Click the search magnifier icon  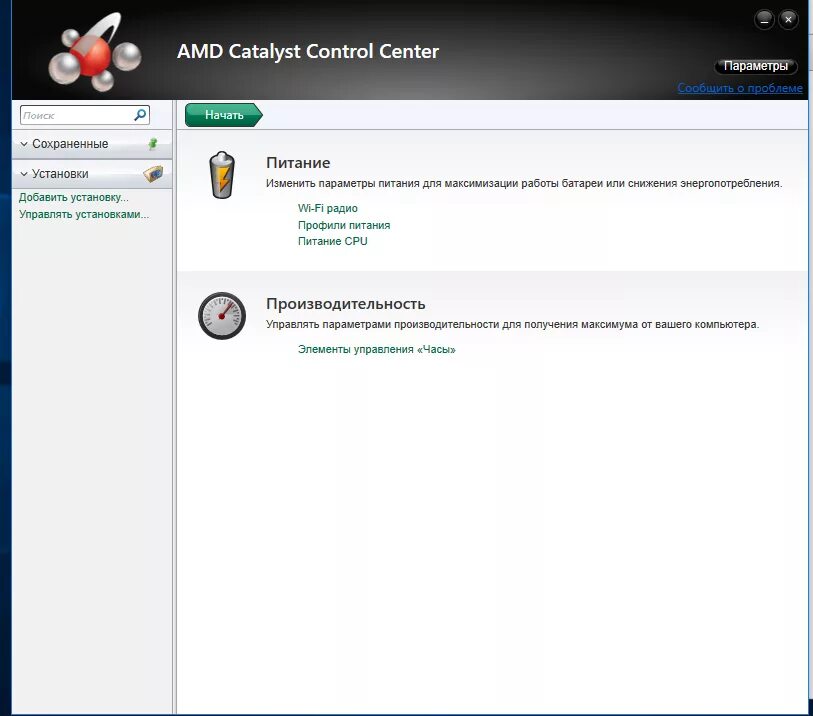pos(140,115)
